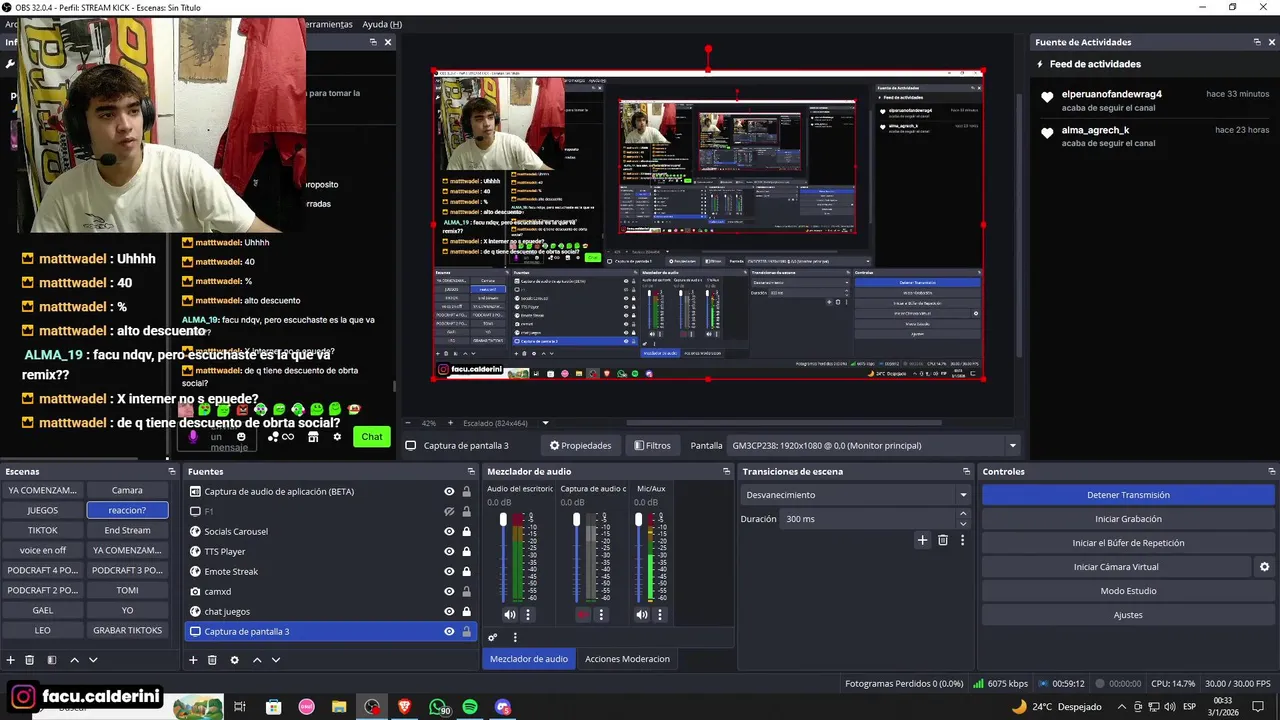
Task: Open the Ayuda (H) menu
Action: click(x=382, y=24)
